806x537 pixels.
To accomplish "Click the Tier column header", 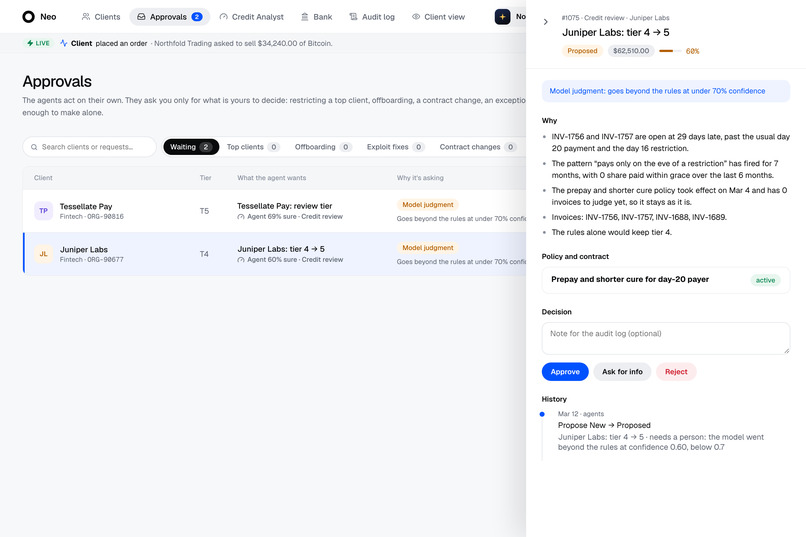I will 205,178.
